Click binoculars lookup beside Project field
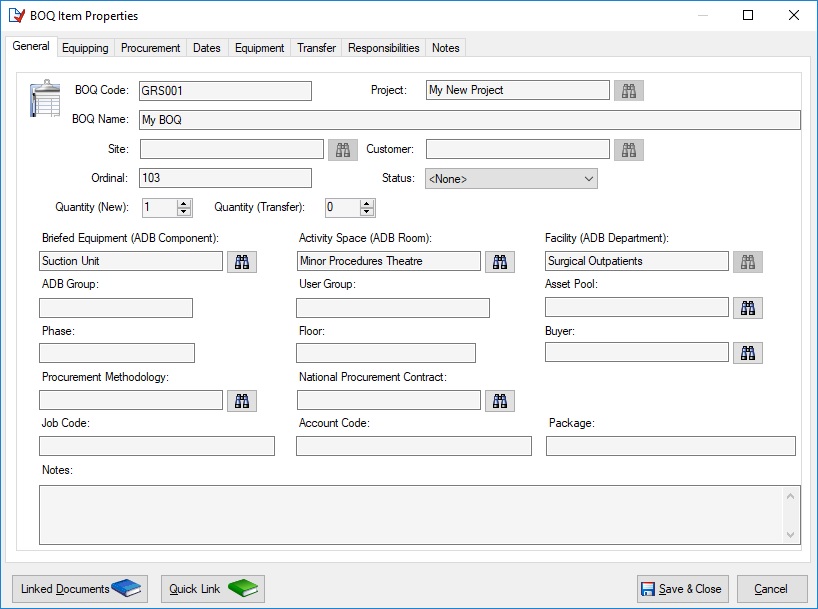The width and height of the screenshot is (818, 609). pyautogui.click(x=629, y=91)
